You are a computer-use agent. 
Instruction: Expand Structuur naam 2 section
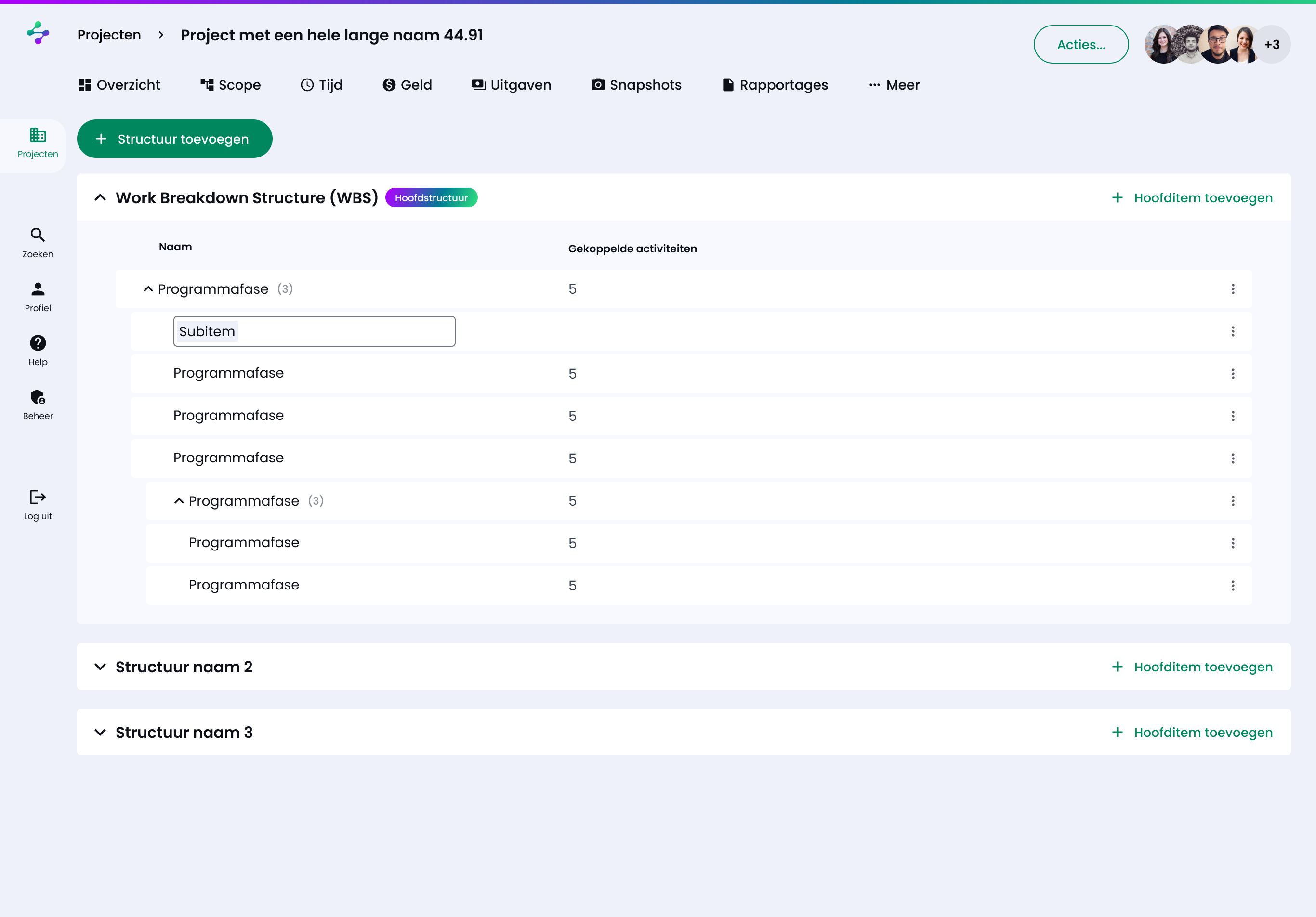pyautogui.click(x=100, y=667)
